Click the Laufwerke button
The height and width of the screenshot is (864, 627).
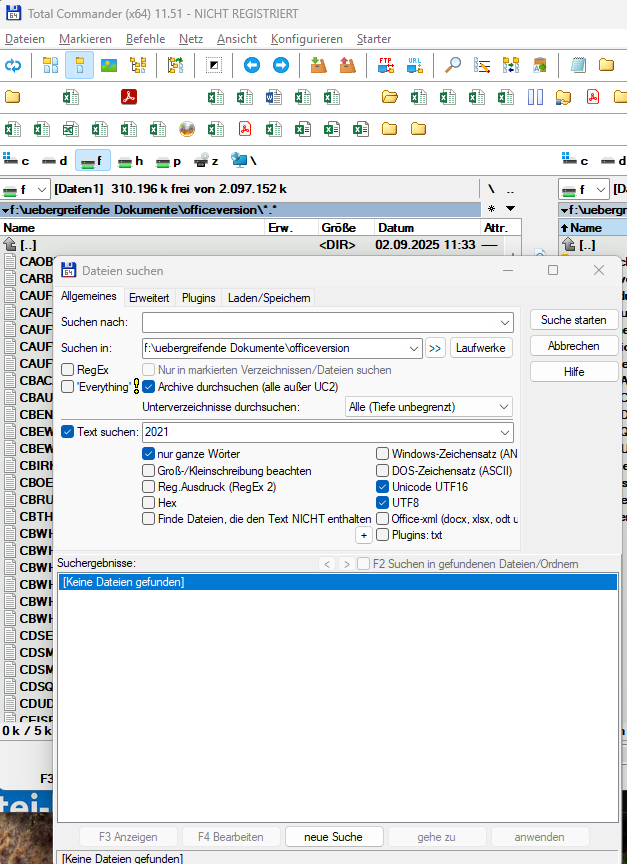point(480,348)
